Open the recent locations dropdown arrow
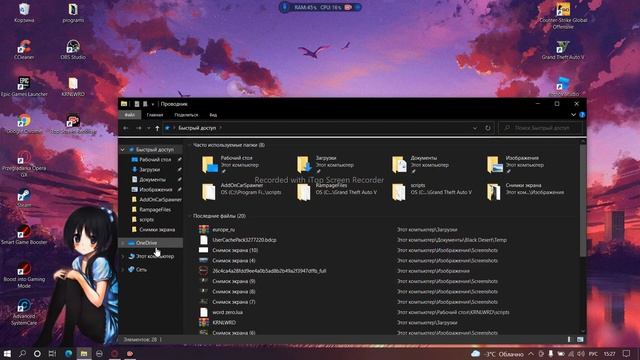The image size is (640, 360). 149,128
